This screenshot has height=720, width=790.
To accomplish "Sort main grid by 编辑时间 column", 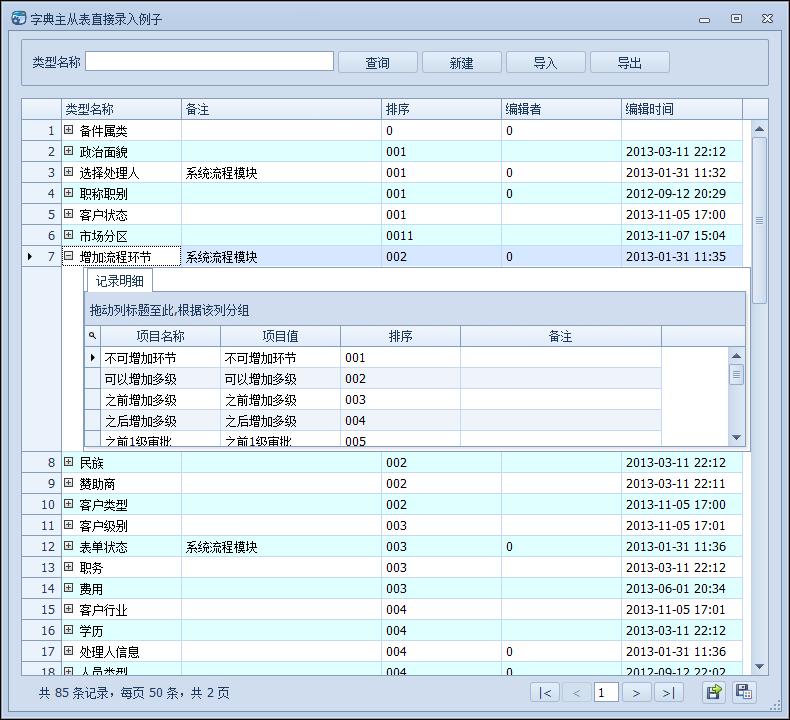I will point(682,109).
